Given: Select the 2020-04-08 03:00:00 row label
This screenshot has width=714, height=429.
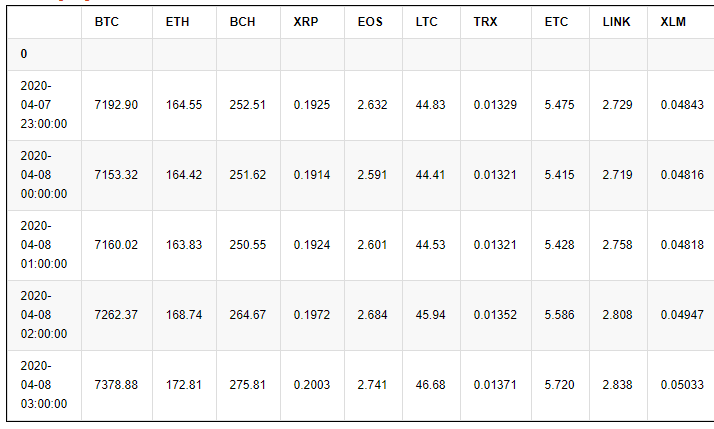Looking at the screenshot, I should tap(43, 385).
